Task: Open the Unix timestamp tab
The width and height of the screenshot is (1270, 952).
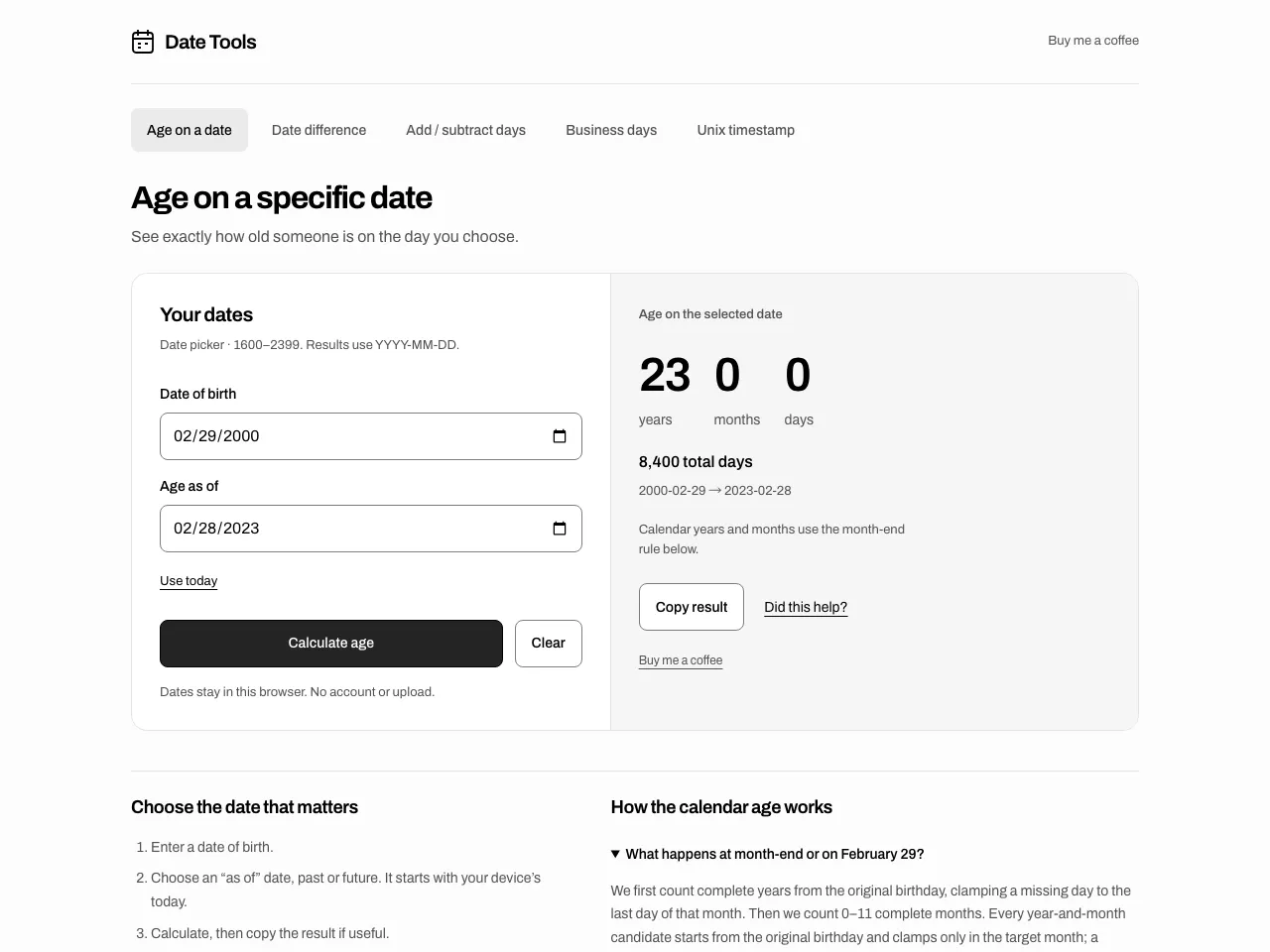Action: tap(746, 130)
